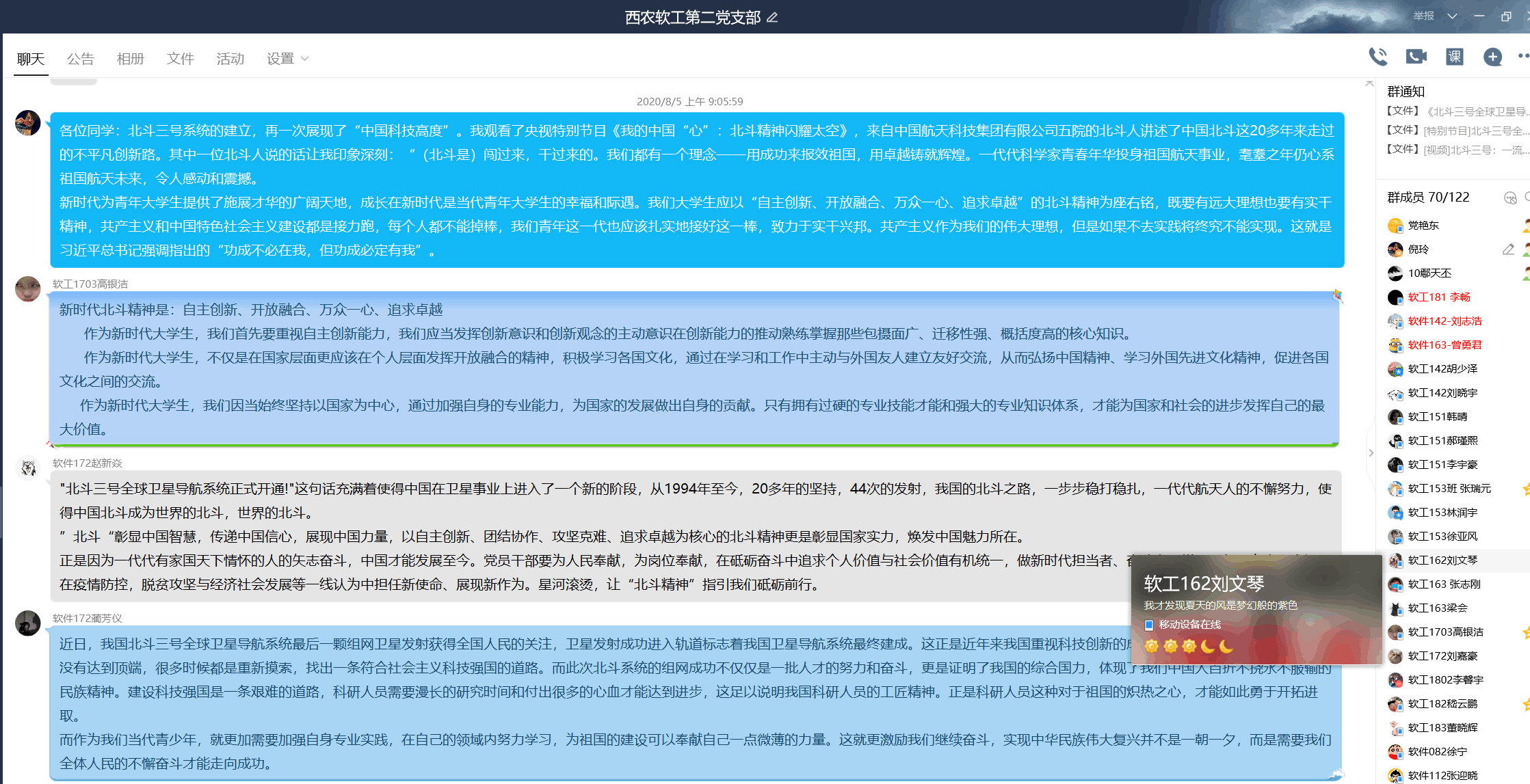
Task: Start a video call
Action: pyautogui.click(x=1416, y=57)
